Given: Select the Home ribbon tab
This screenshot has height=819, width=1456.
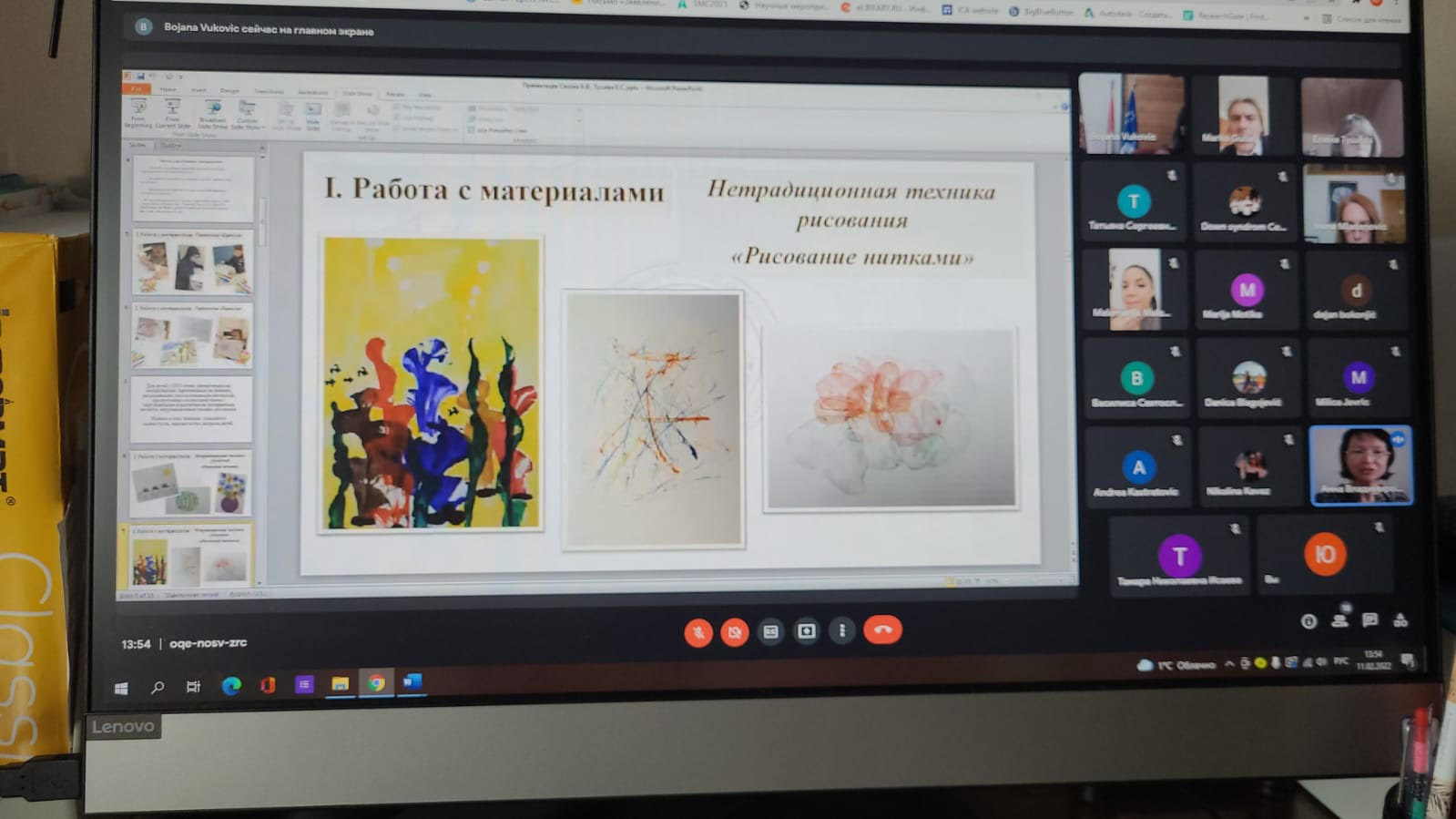Looking at the screenshot, I should point(168,89).
